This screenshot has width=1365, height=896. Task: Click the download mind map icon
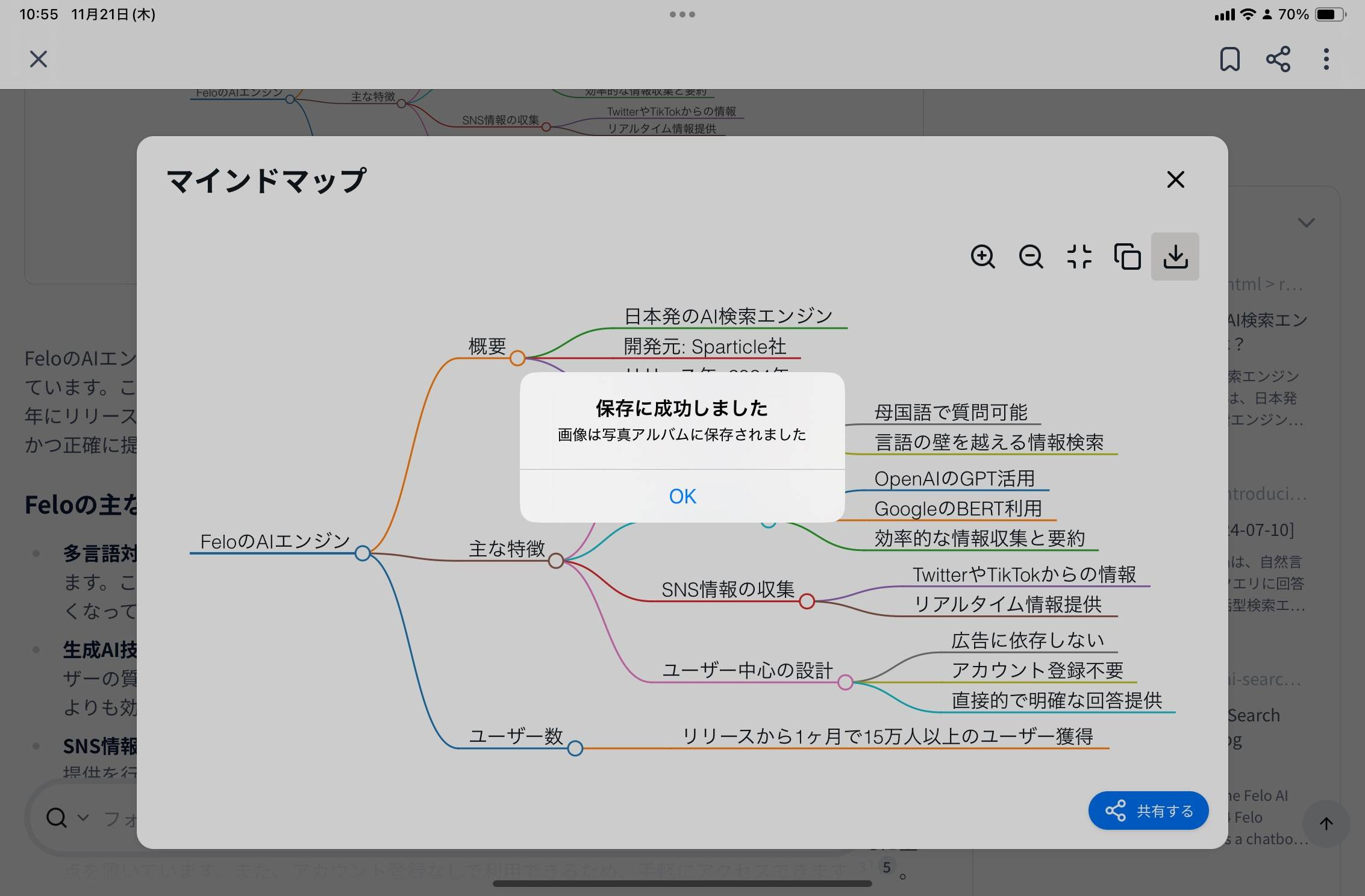(x=1175, y=257)
